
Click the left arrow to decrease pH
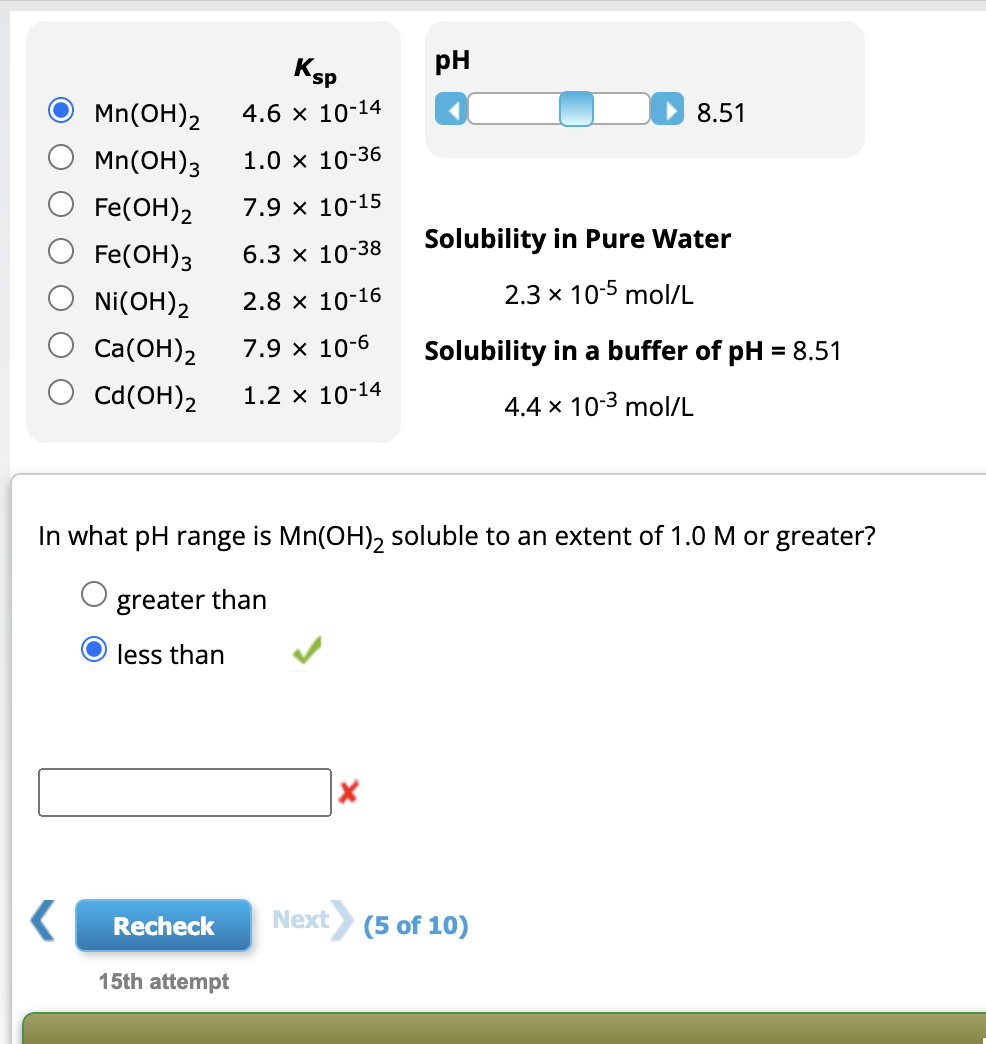pyautogui.click(x=451, y=109)
